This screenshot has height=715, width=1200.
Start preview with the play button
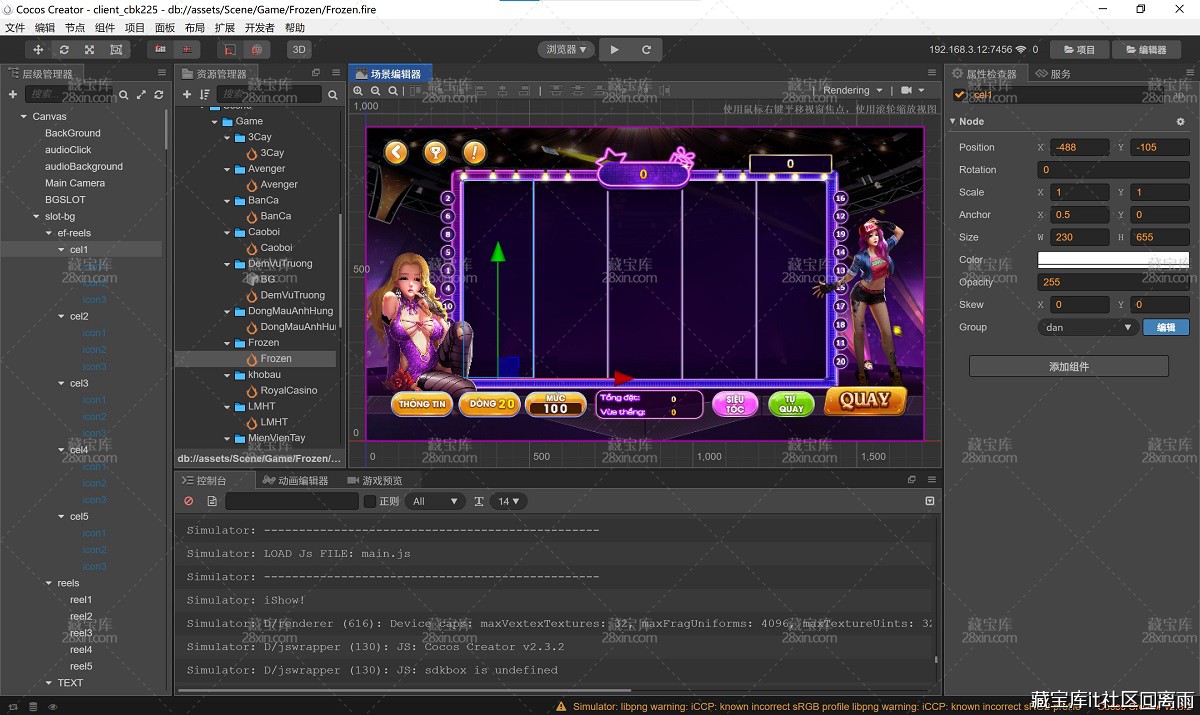[x=615, y=49]
